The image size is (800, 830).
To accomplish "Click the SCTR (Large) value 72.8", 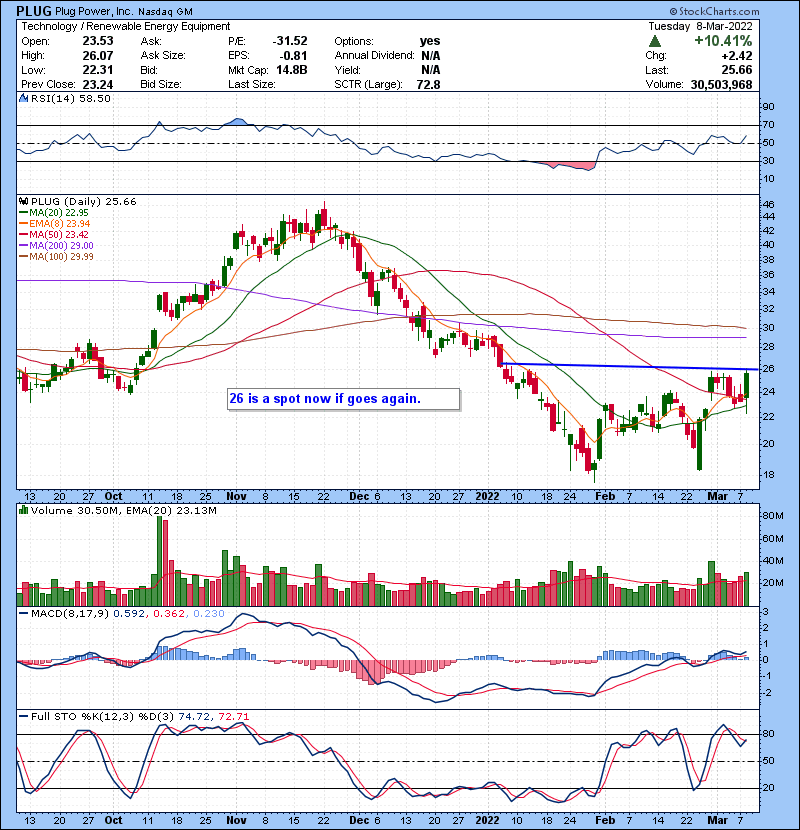I will (x=428, y=85).
